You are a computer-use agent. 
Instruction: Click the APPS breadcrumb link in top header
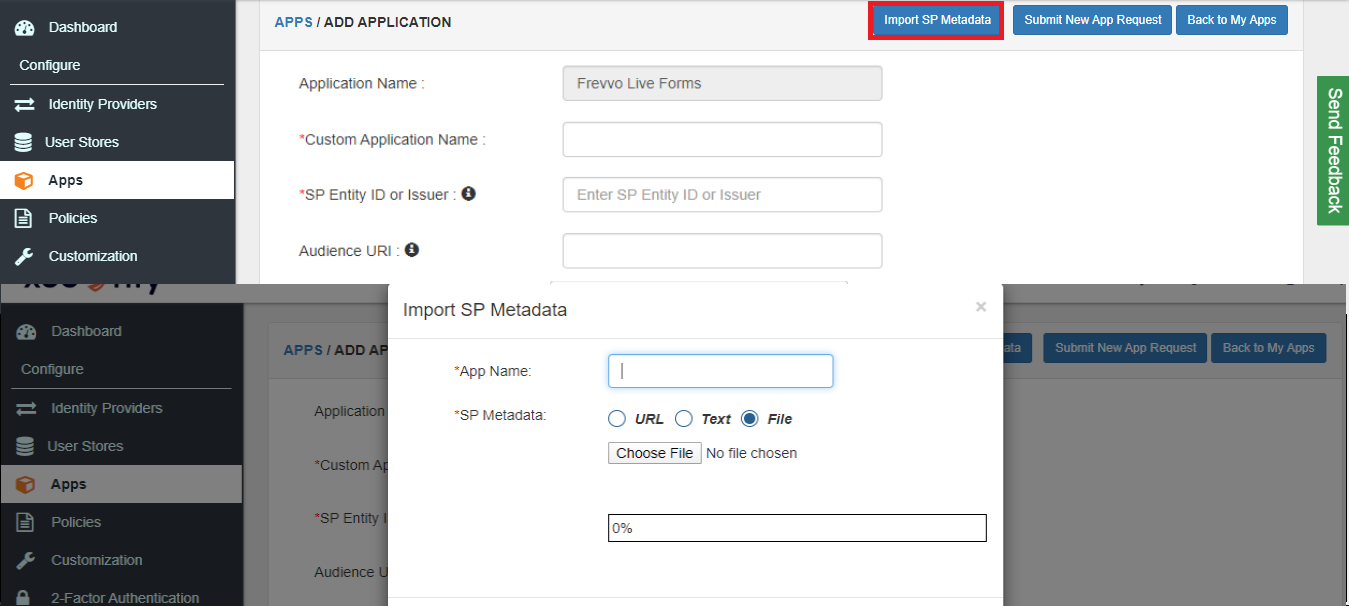click(293, 22)
